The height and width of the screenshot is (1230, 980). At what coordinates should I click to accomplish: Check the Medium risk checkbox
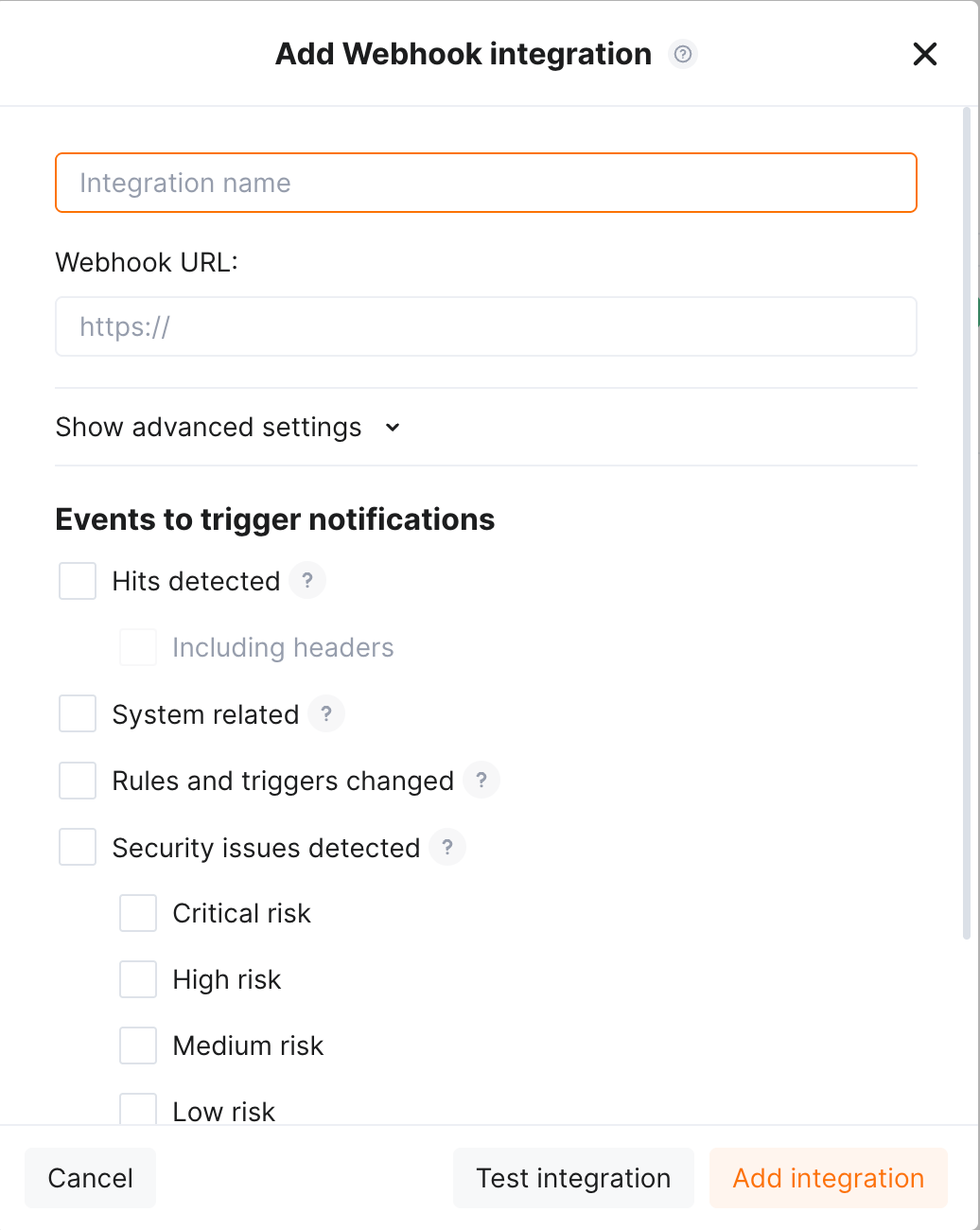[138, 1046]
